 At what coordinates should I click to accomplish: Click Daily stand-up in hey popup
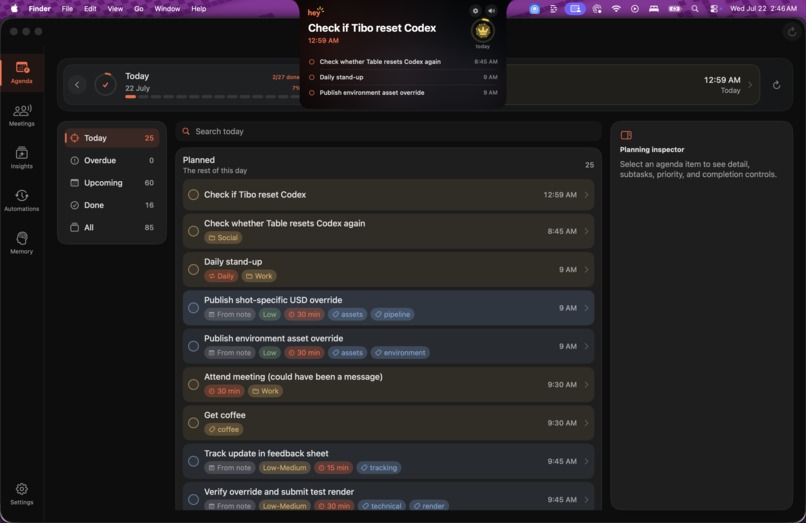[404, 77]
